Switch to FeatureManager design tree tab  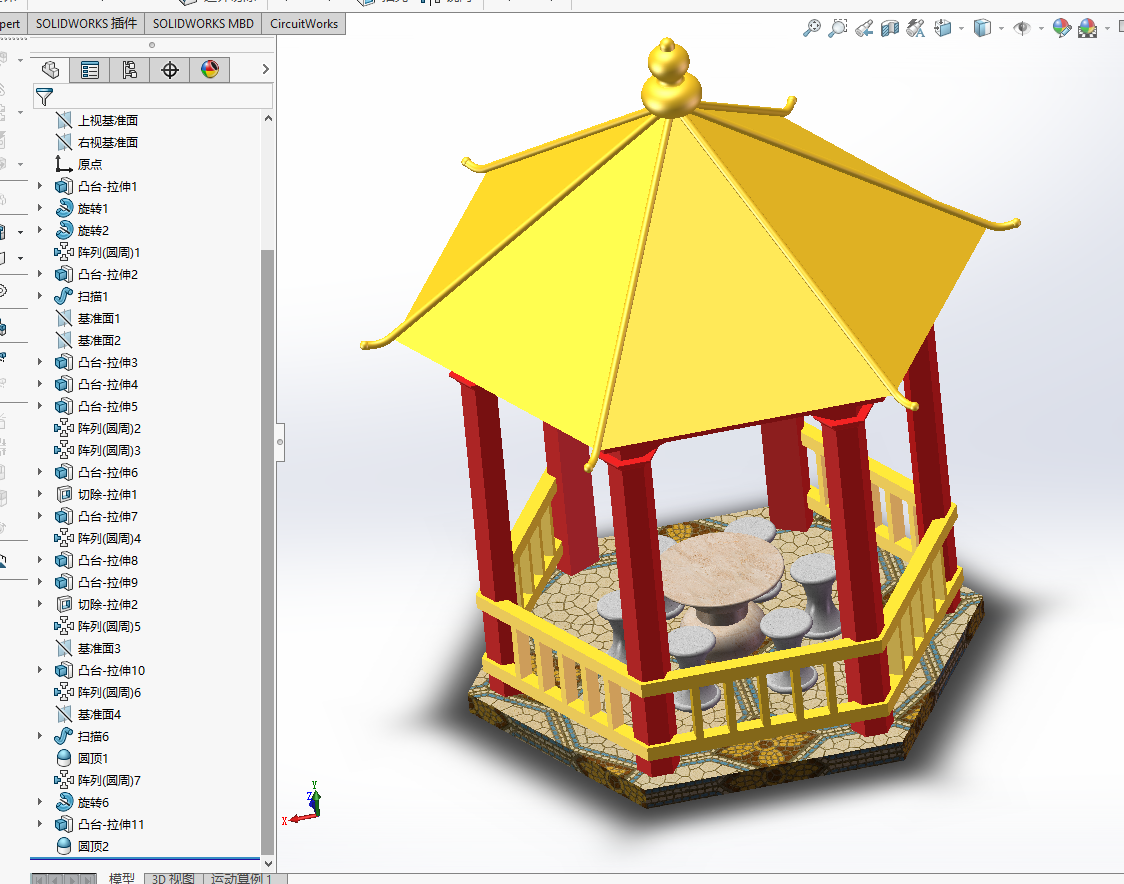point(50,70)
